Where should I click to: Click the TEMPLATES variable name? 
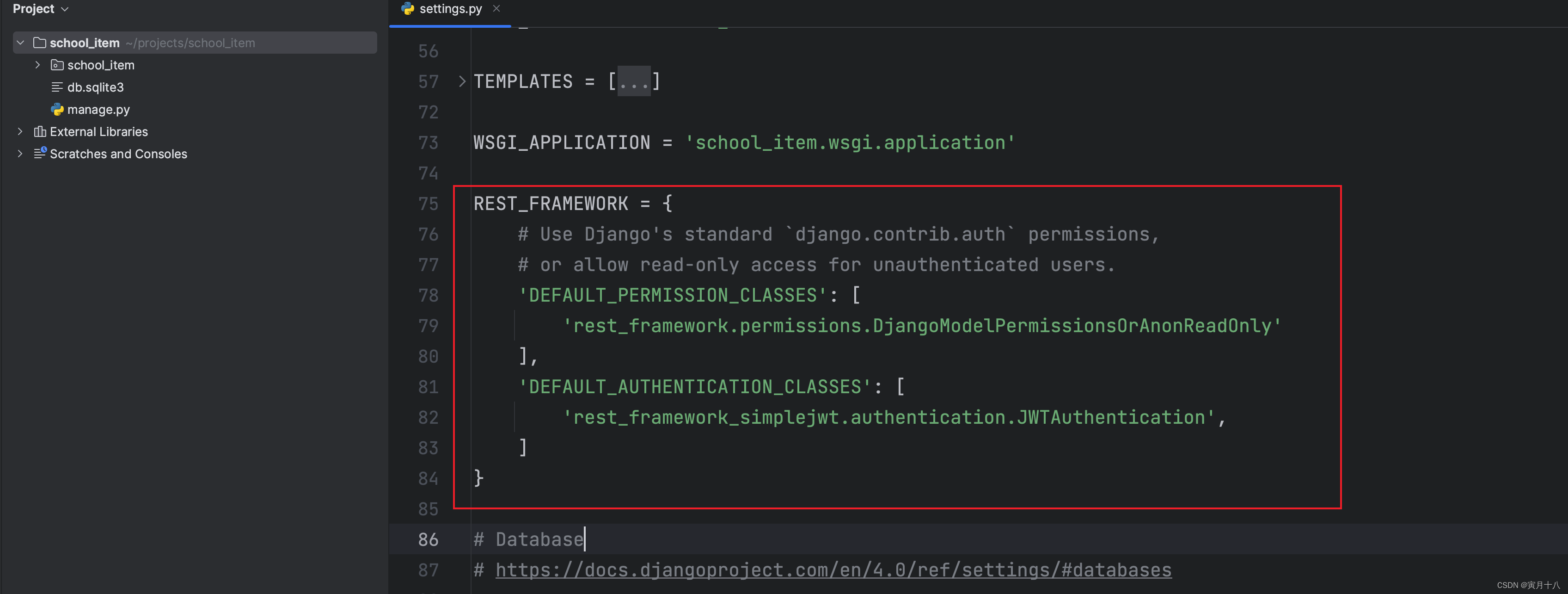click(523, 81)
